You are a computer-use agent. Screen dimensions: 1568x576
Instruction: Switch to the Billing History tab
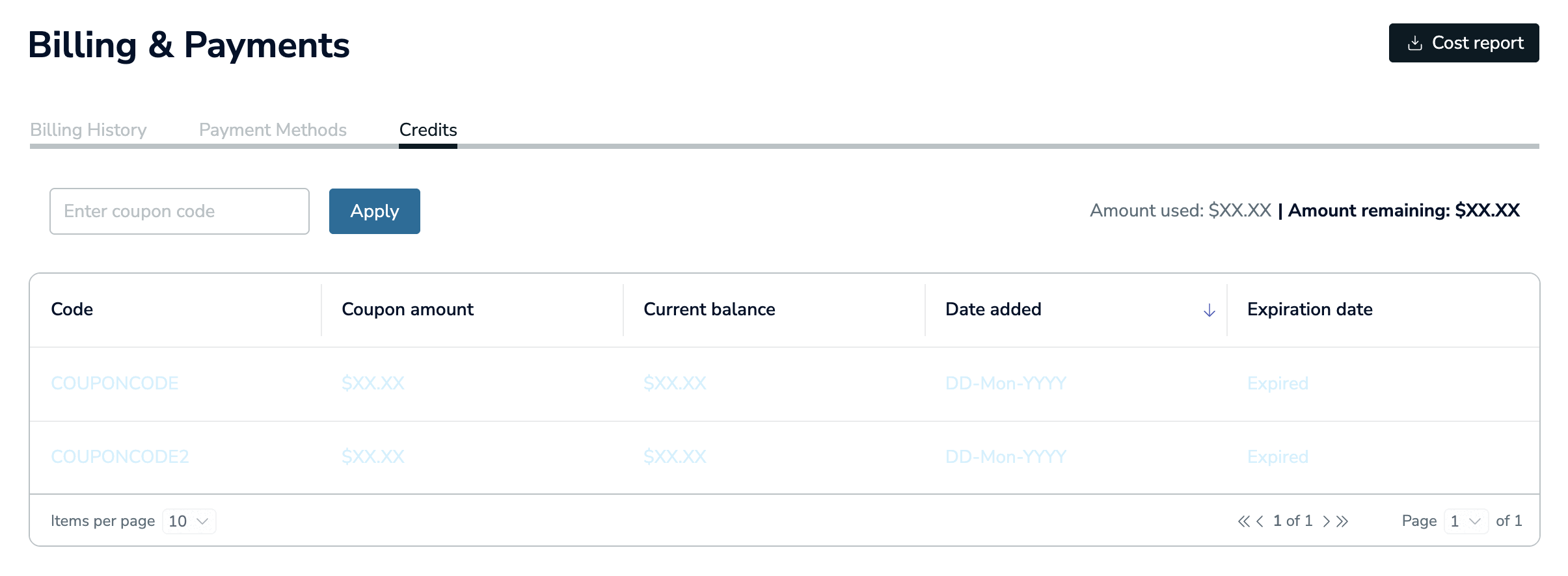(88, 130)
